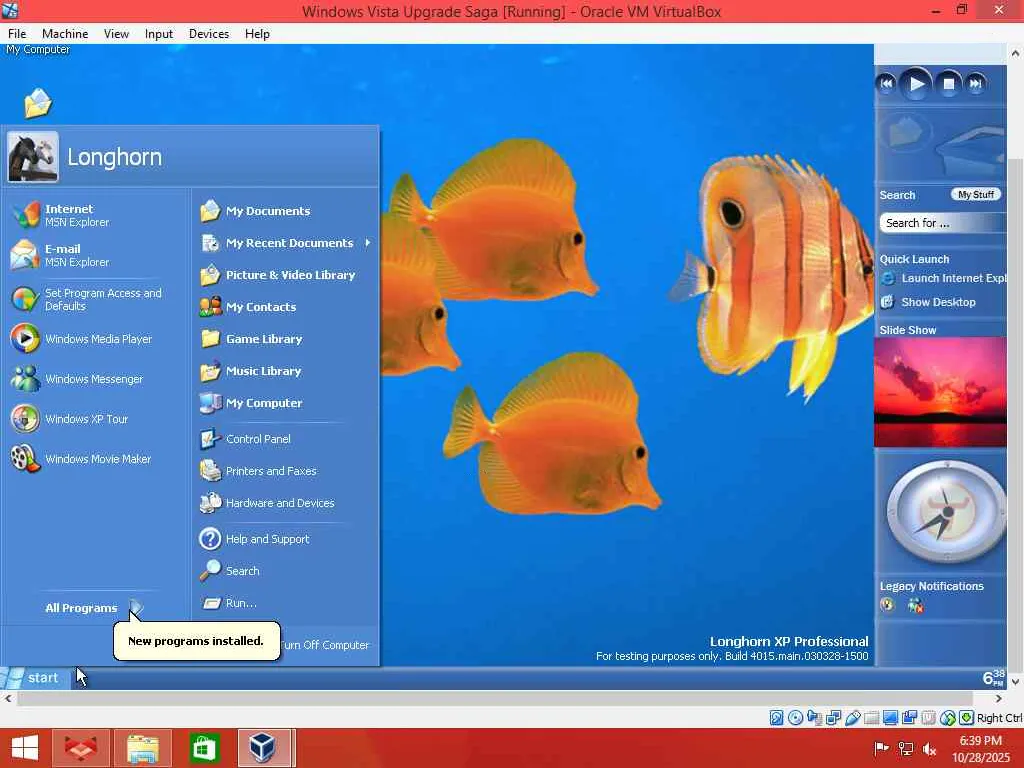Open Windows 8 Start button on host
This screenshot has width=1024, height=768.
(25, 748)
